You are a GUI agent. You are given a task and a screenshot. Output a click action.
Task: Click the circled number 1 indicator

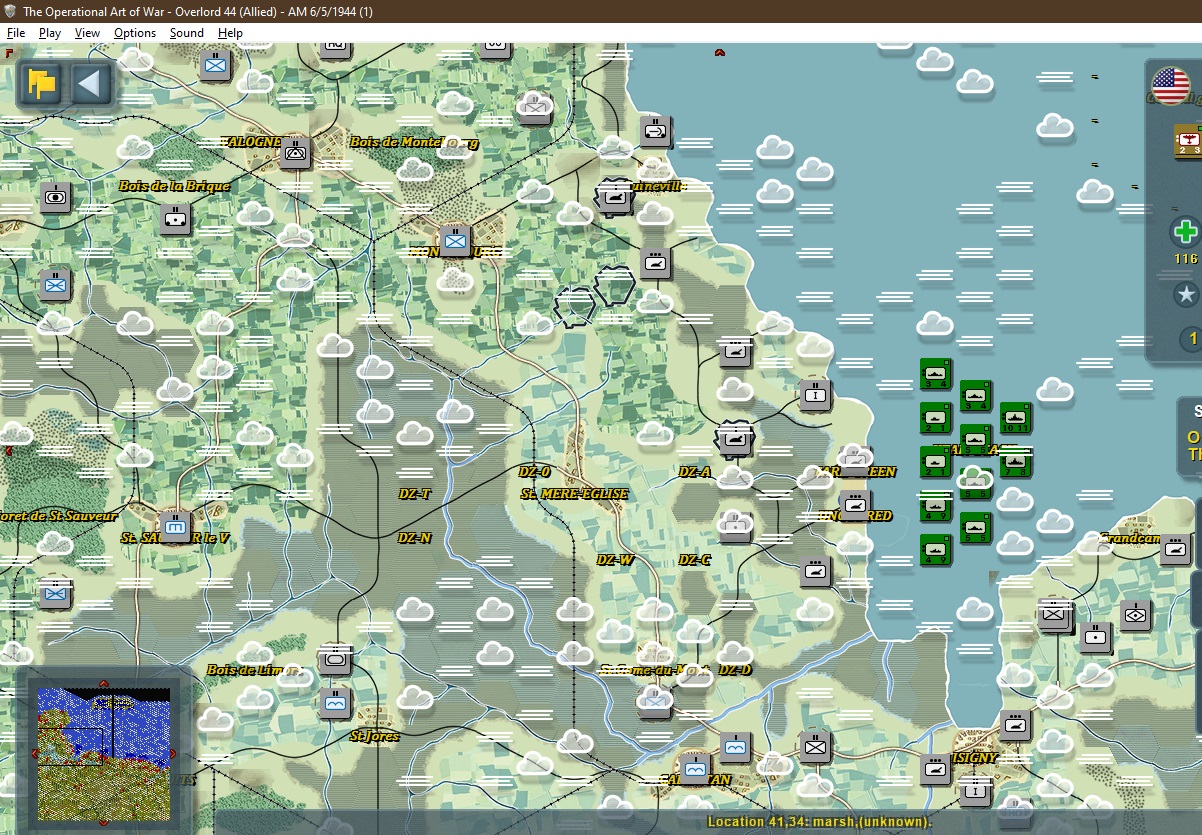coord(1189,339)
